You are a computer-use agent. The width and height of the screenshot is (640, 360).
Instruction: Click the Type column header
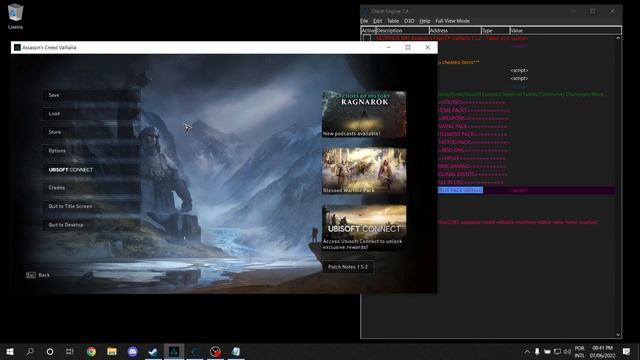click(x=495, y=30)
